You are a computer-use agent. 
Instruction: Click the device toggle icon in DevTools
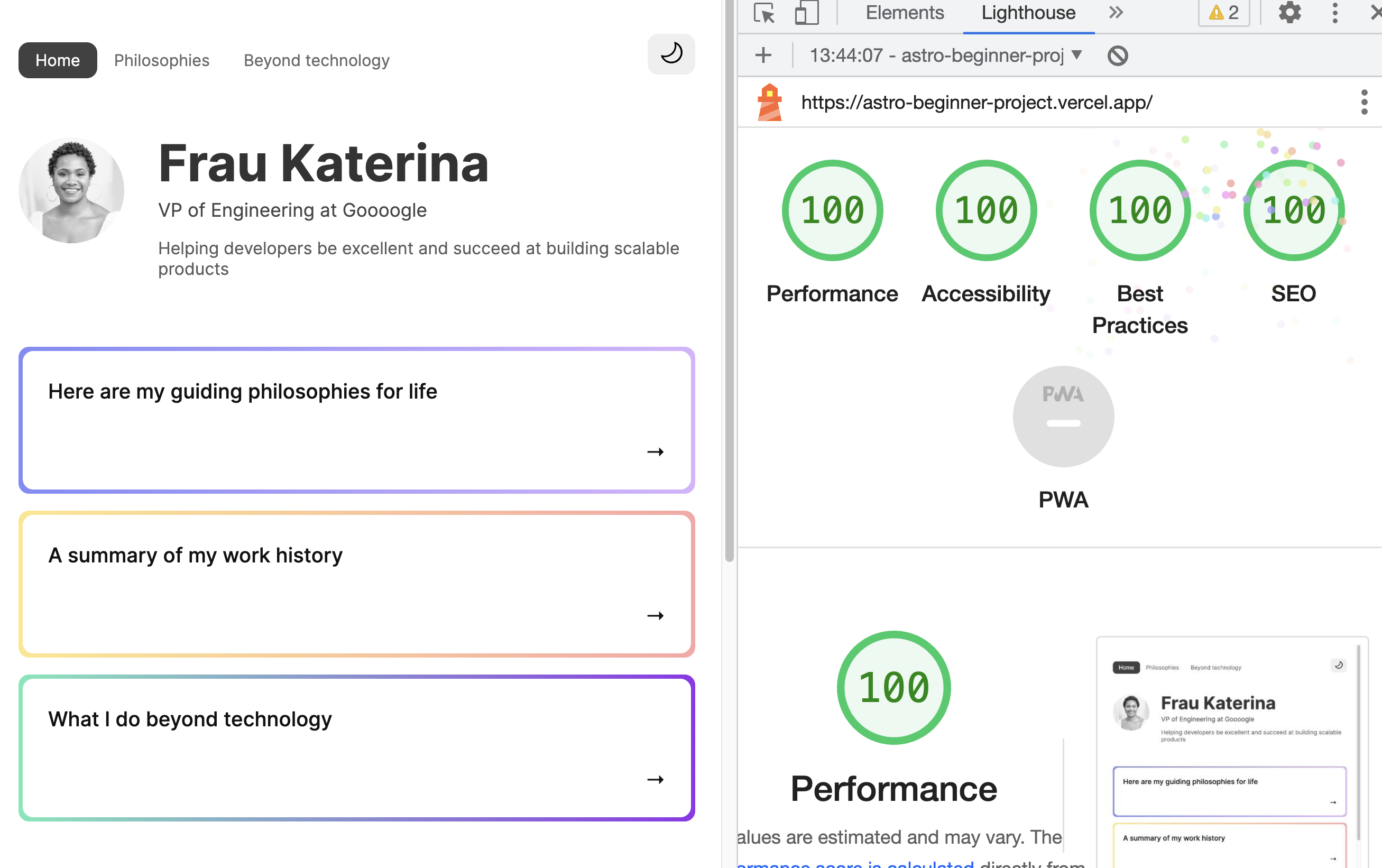(x=807, y=12)
